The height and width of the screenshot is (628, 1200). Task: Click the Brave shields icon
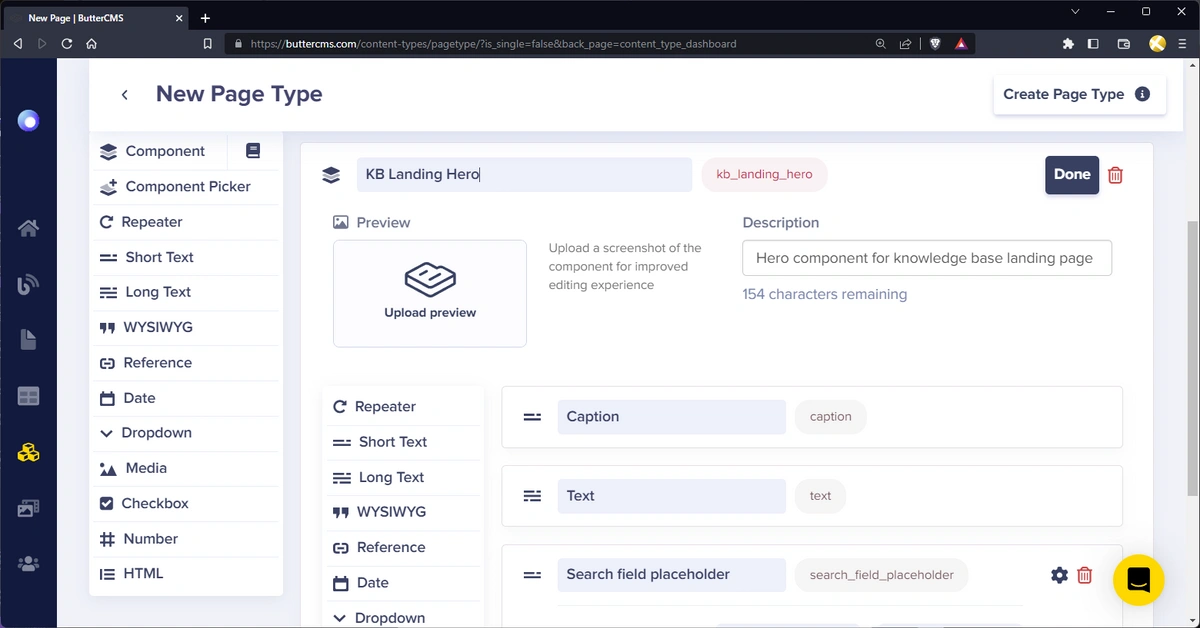point(935,44)
